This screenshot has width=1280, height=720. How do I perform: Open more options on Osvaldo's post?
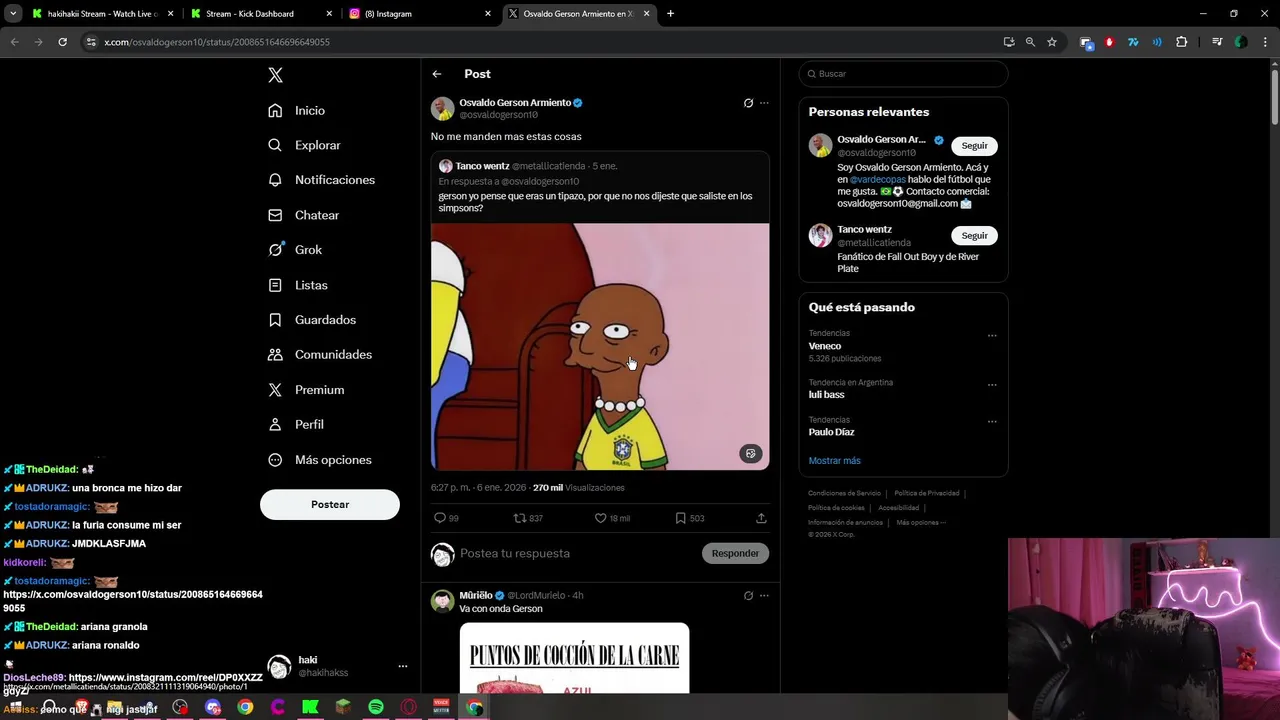click(x=764, y=103)
